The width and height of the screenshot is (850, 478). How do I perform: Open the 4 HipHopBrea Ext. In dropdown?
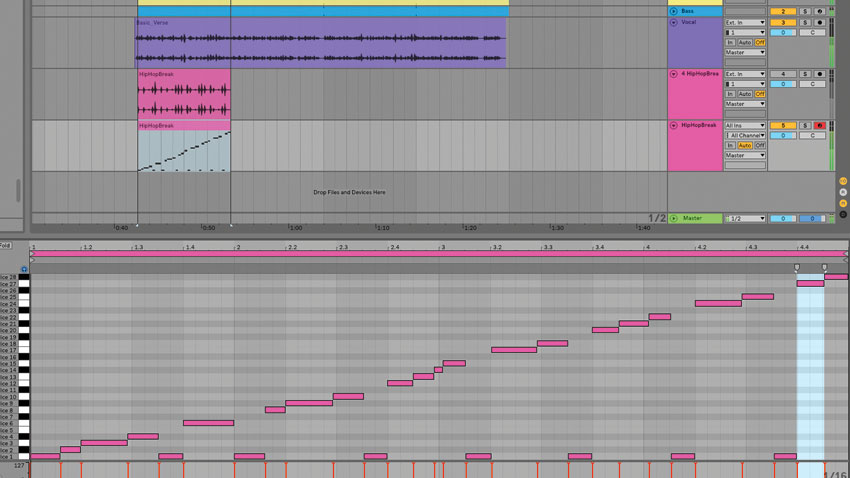(x=745, y=74)
